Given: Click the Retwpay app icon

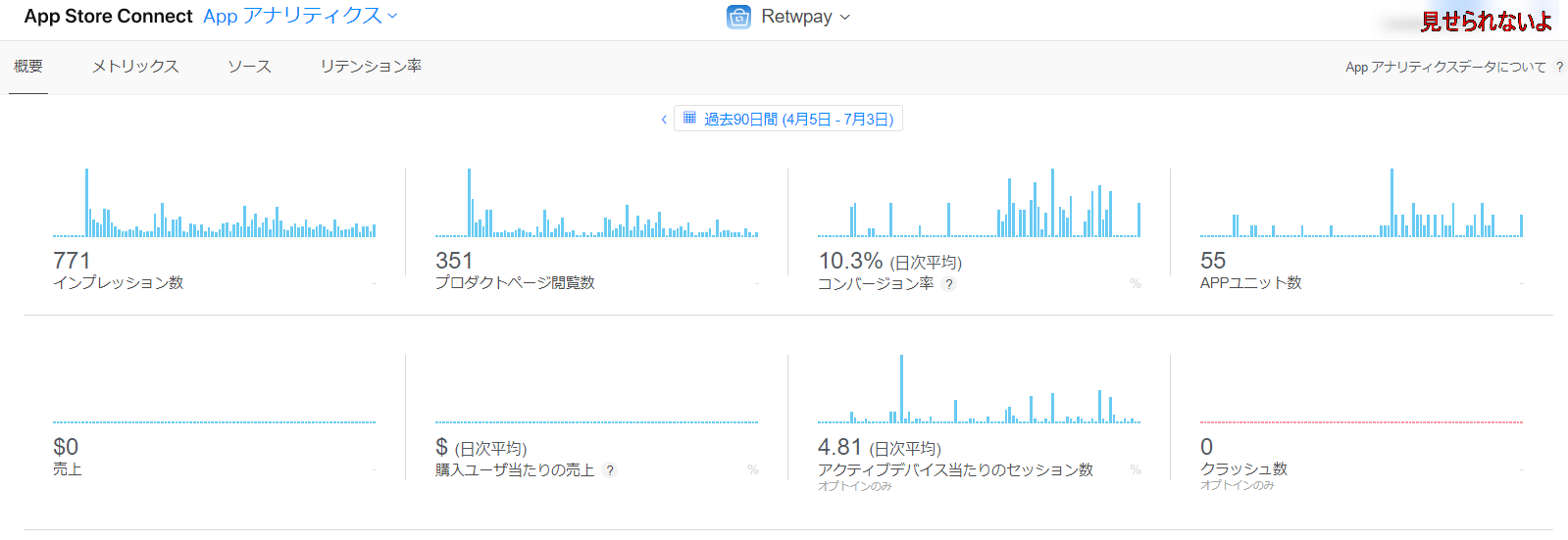Looking at the screenshot, I should click(x=738, y=17).
